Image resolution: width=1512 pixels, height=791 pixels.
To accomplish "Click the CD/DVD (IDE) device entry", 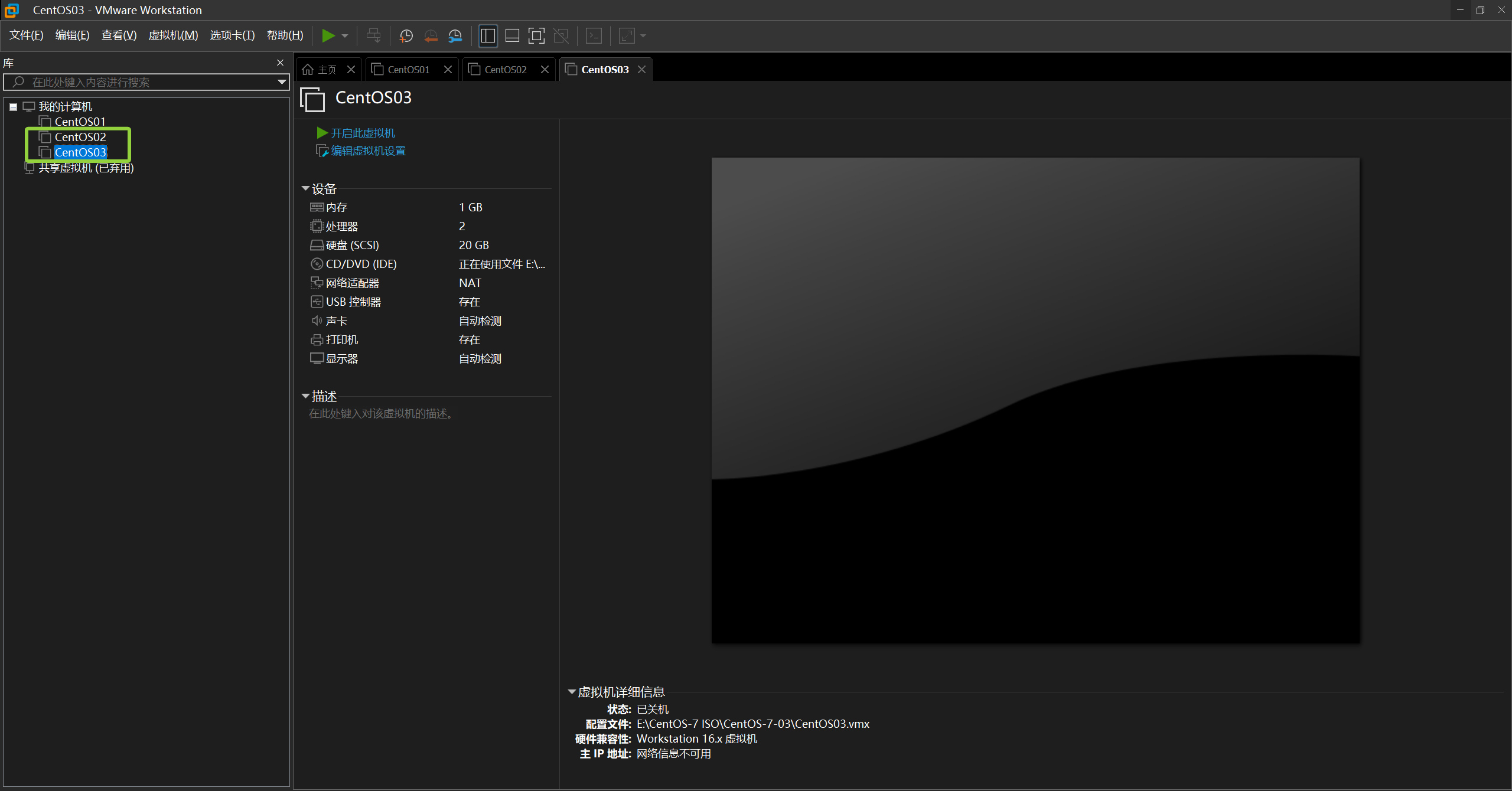I will pyautogui.click(x=361, y=264).
